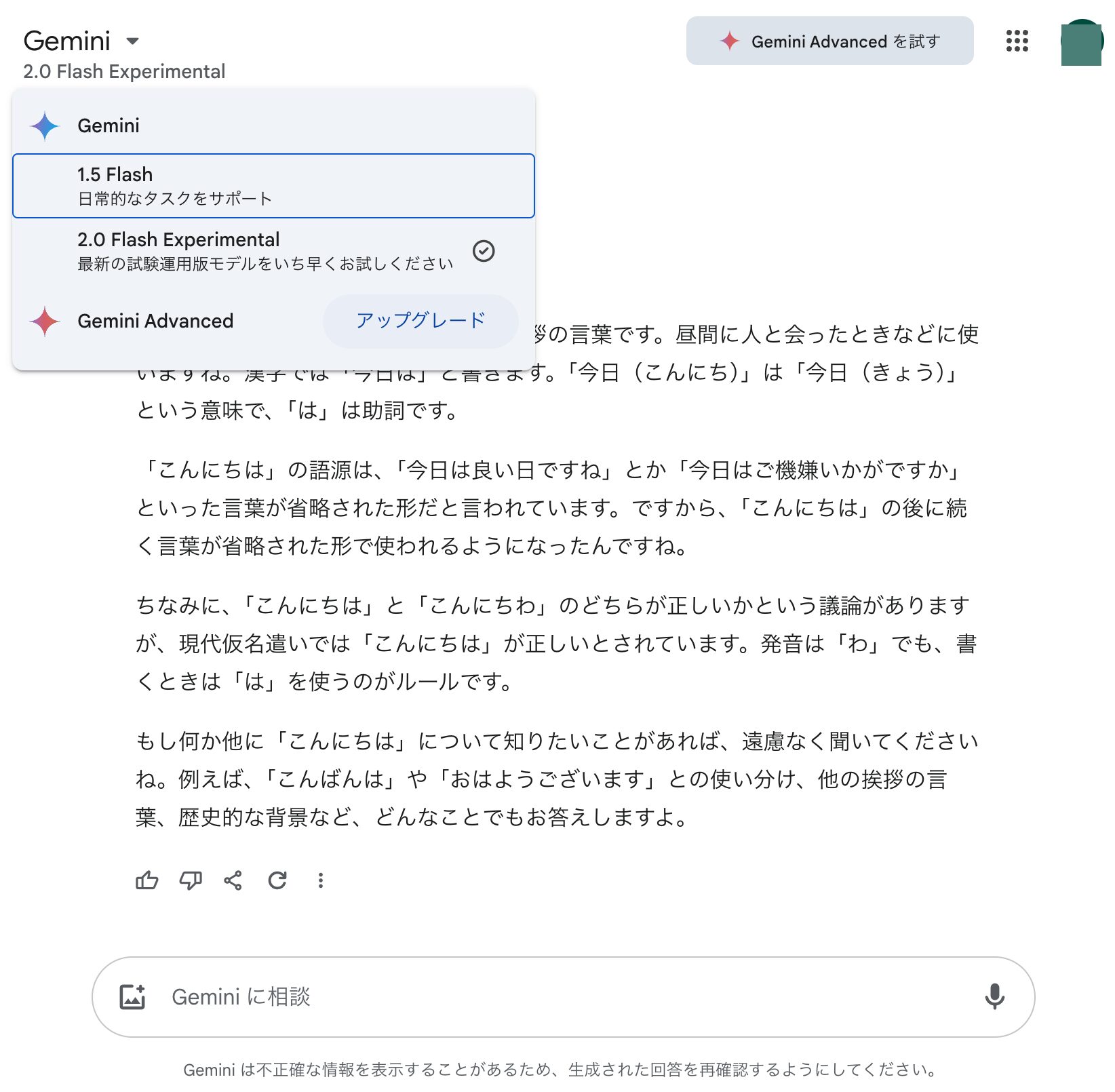Click the image upload icon in prompt box
The width and height of the screenshot is (1115, 1092).
tap(132, 996)
